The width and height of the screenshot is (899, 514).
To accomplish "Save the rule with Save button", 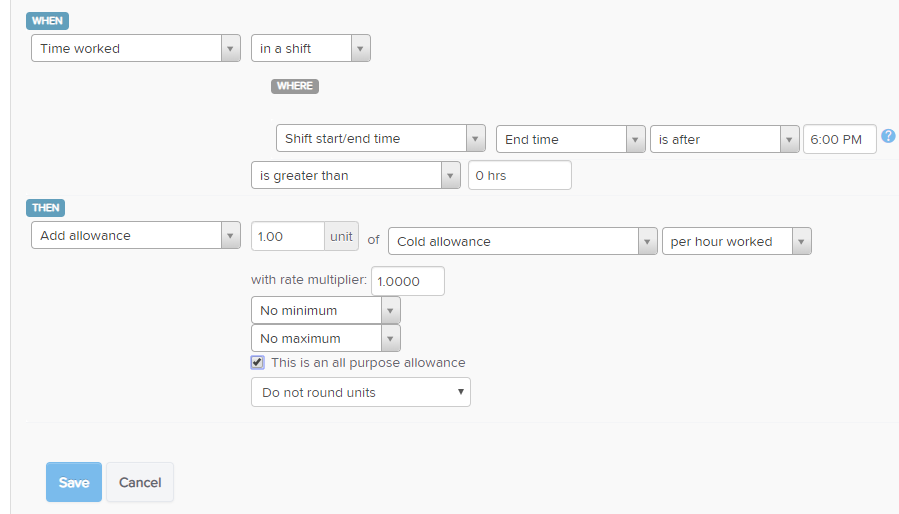I will (x=74, y=482).
